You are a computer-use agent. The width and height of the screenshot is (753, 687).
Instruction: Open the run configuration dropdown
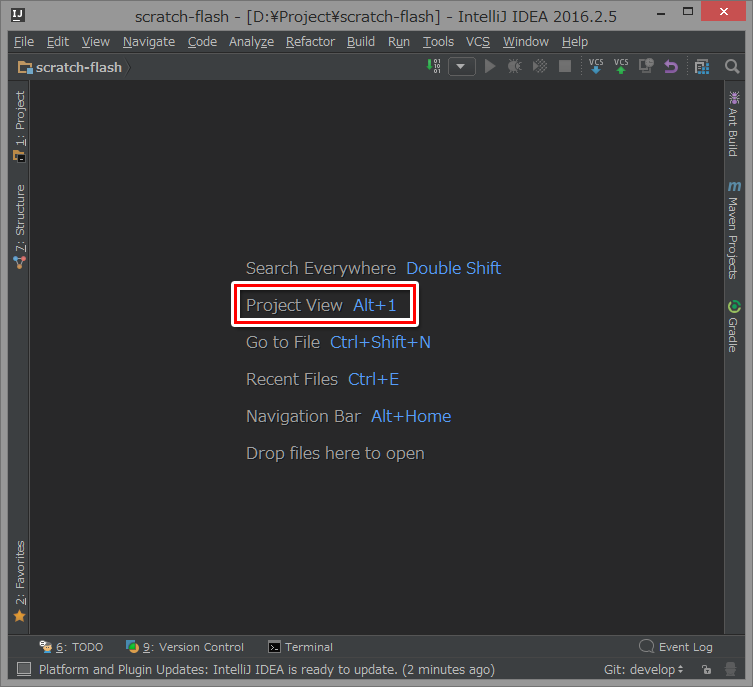pyautogui.click(x=462, y=66)
